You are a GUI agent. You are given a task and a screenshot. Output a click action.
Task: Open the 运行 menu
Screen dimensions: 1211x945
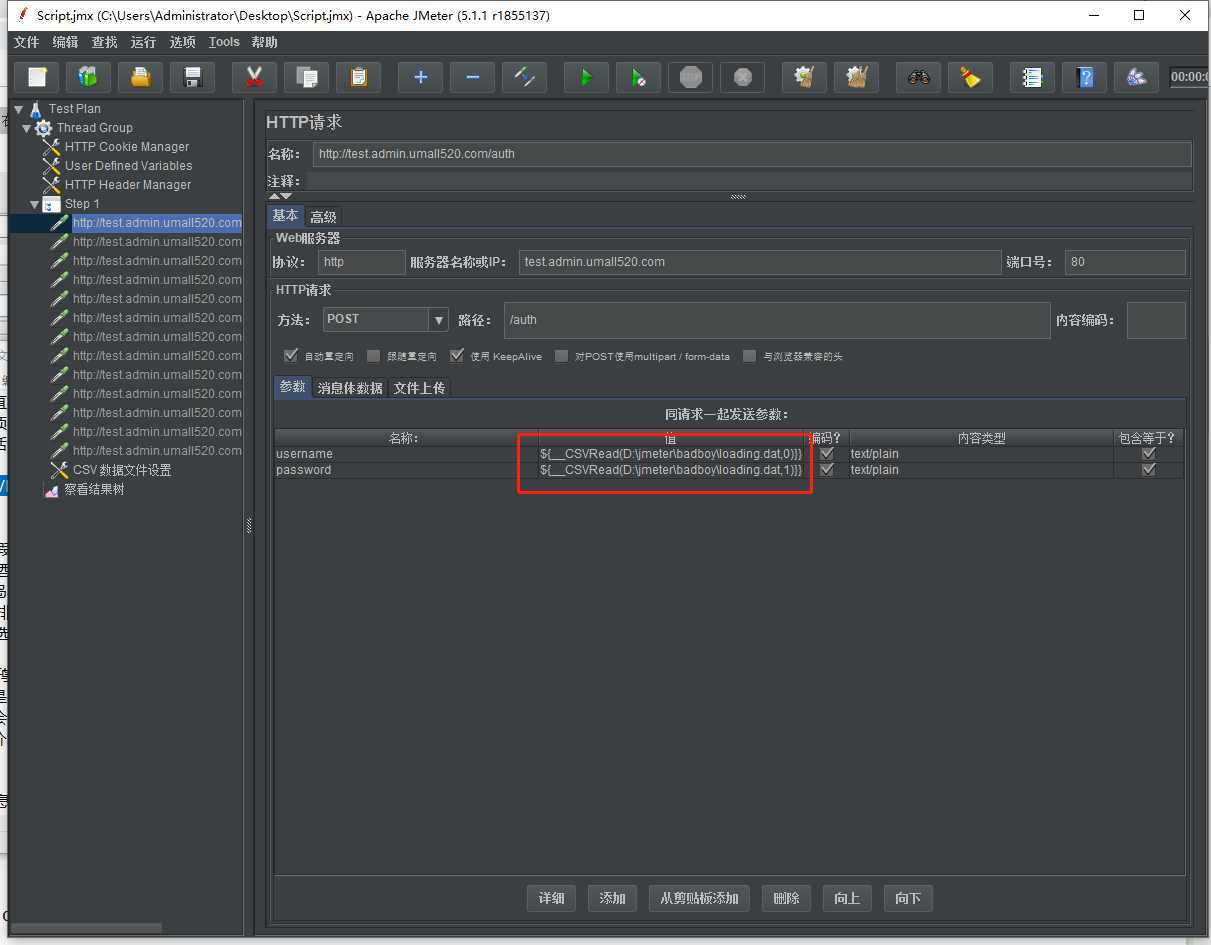(x=143, y=42)
